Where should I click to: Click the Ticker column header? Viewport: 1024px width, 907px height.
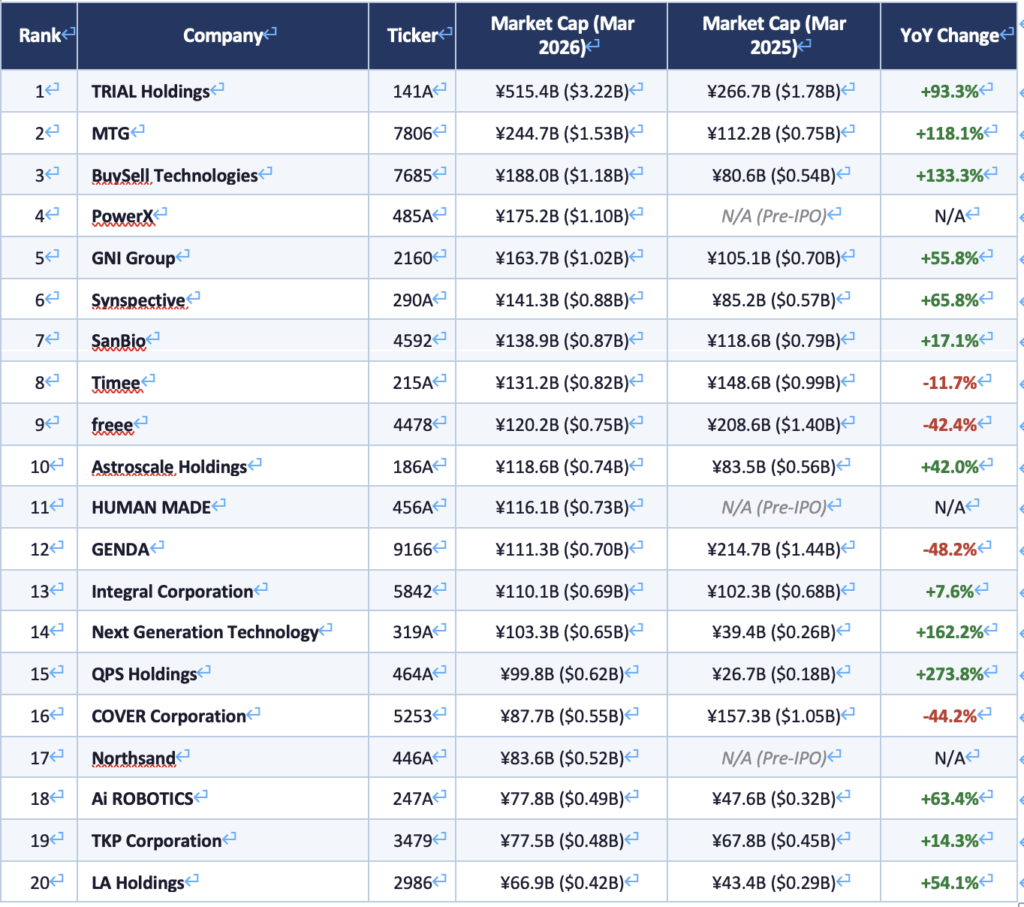(x=412, y=35)
